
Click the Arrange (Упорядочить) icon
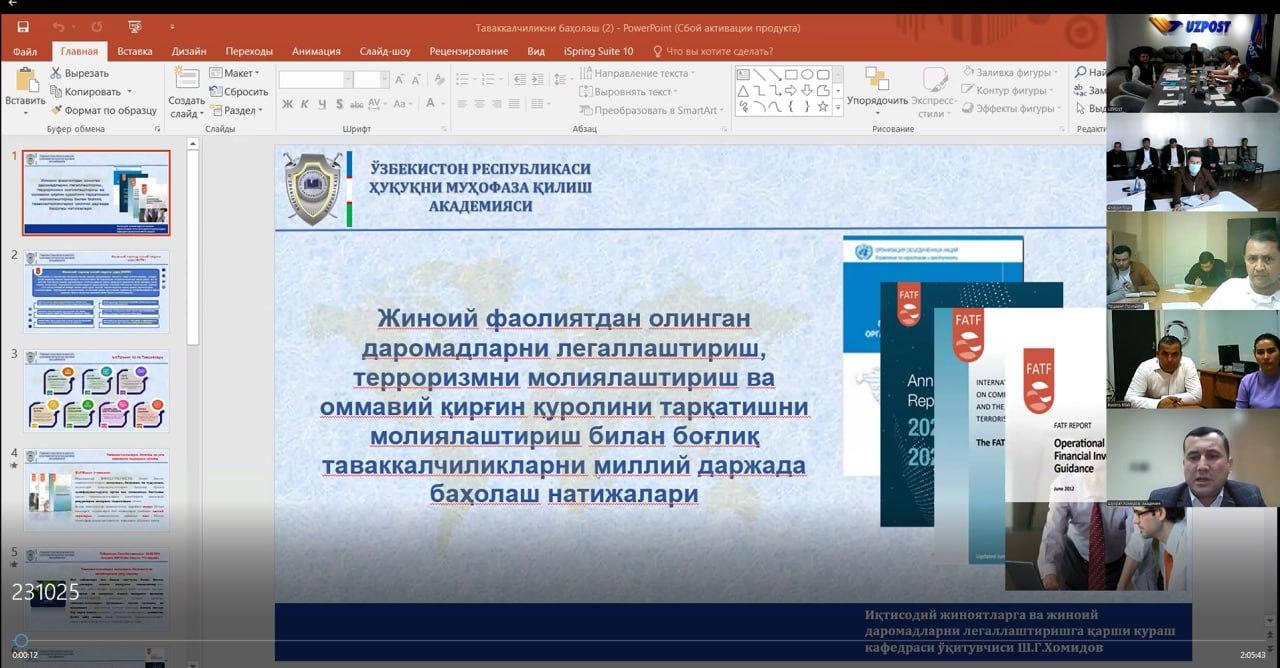click(877, 80)
